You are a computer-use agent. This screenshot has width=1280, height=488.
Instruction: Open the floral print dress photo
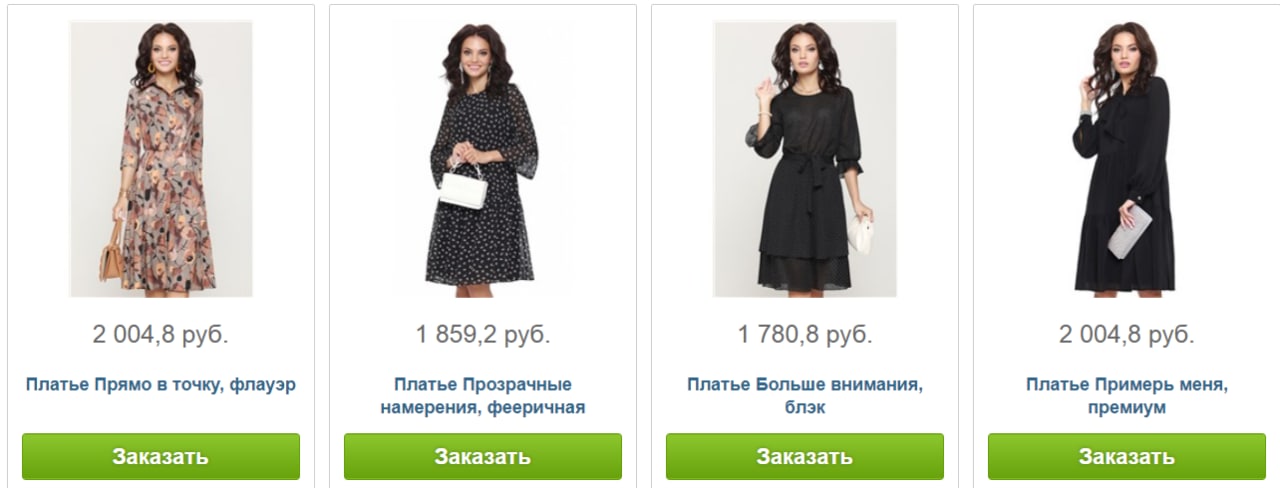tap(161, 159)
